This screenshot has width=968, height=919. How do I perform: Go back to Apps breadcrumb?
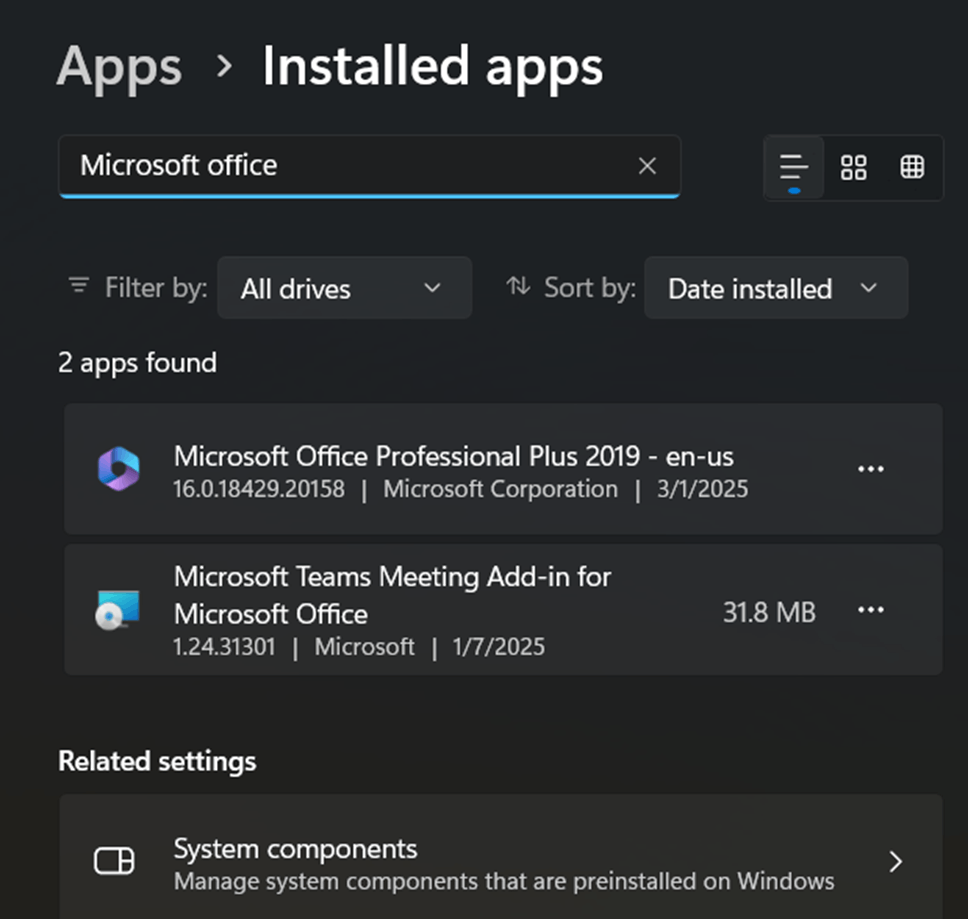tap(119, 67)
